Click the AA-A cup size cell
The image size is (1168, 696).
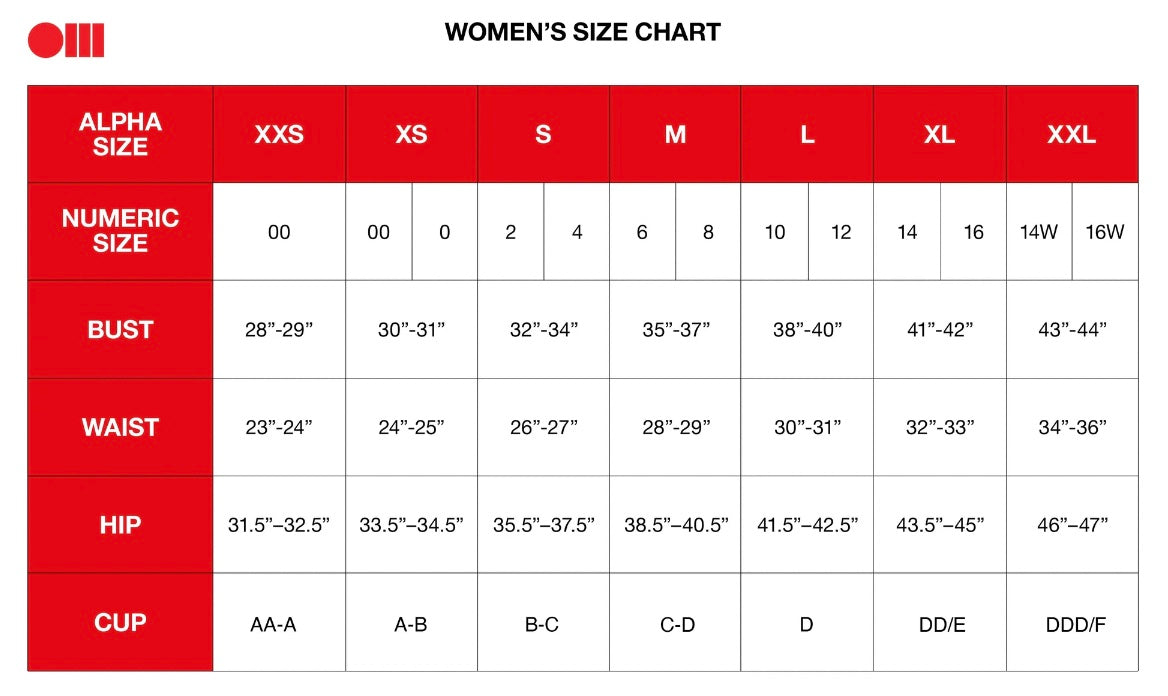click(x=273, y=625)
